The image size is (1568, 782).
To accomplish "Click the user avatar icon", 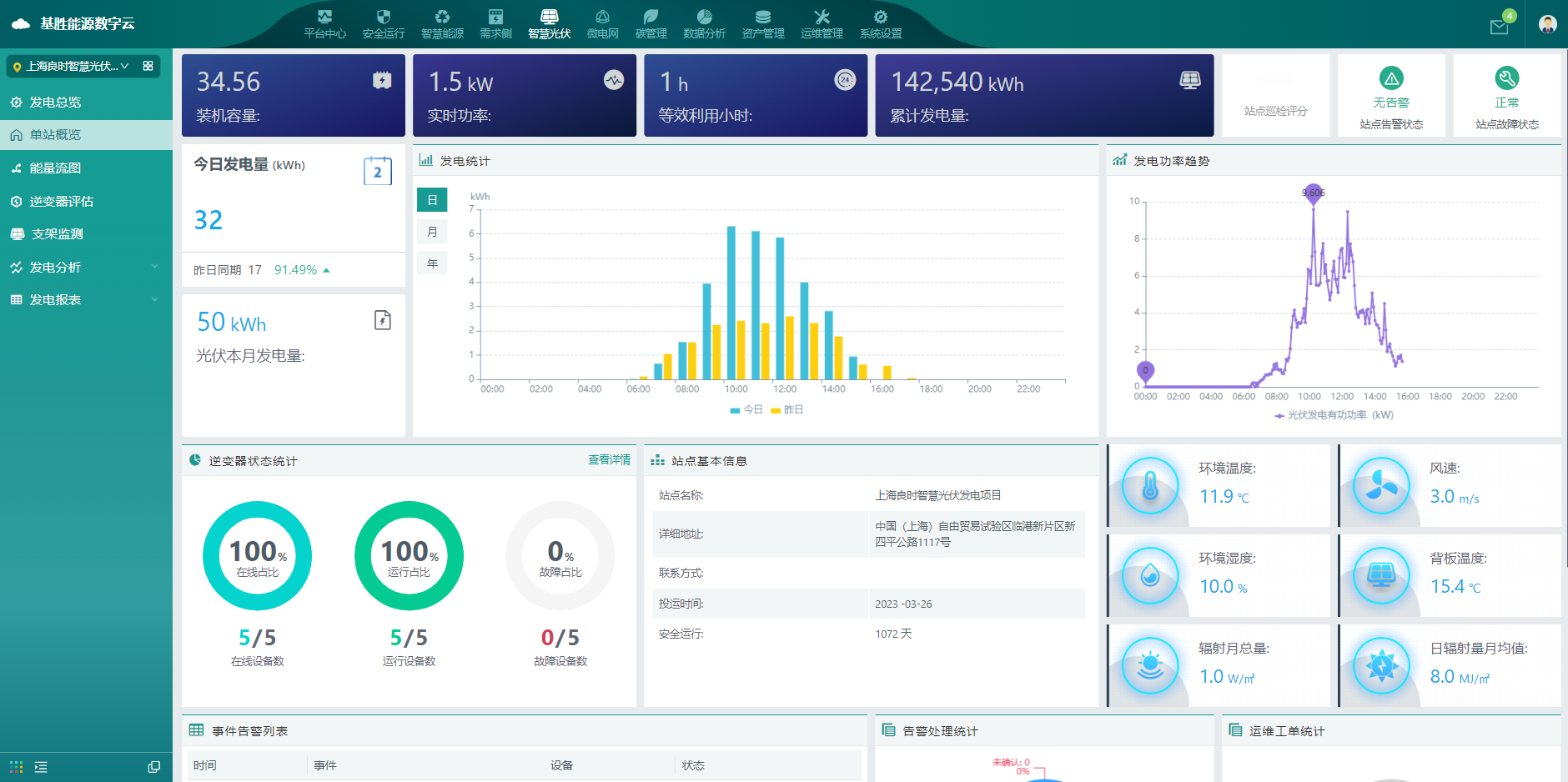I will pyautogui.click(x=1547, y=24).
